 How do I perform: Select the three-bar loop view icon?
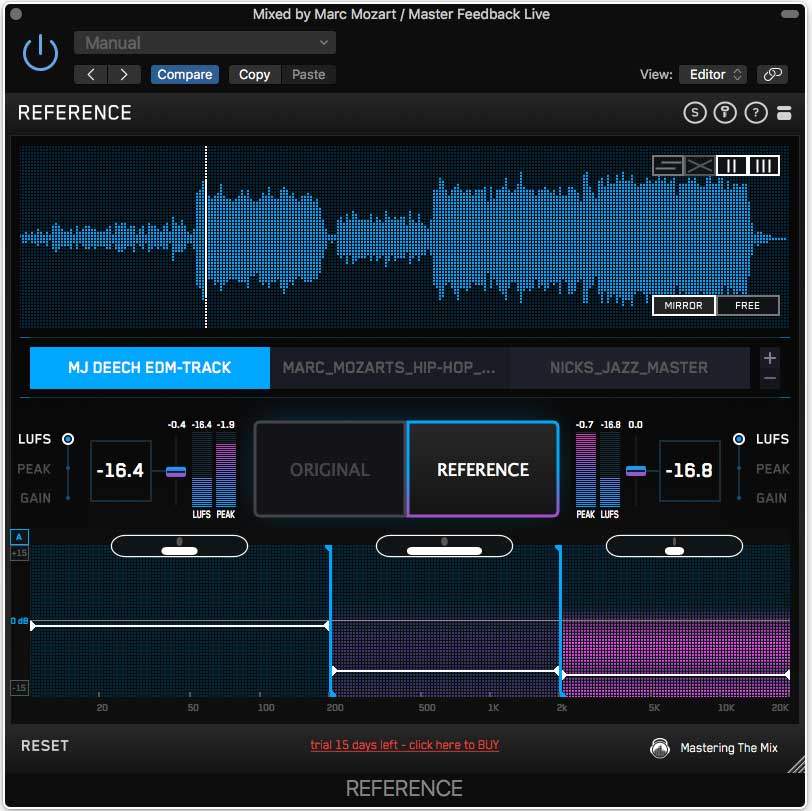tap(763, 165)
